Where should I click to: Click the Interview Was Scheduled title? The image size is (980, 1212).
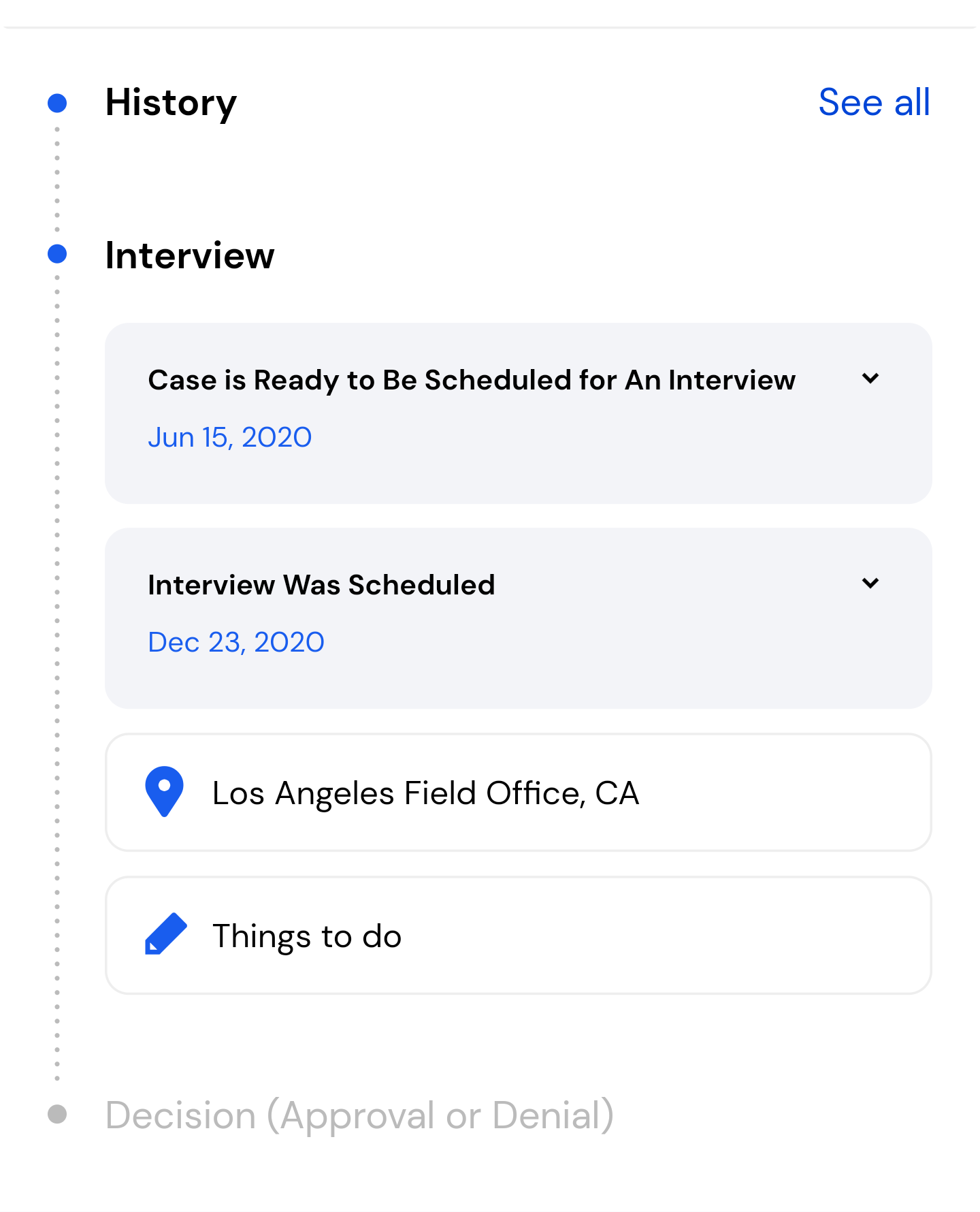(x=321, y=585)
